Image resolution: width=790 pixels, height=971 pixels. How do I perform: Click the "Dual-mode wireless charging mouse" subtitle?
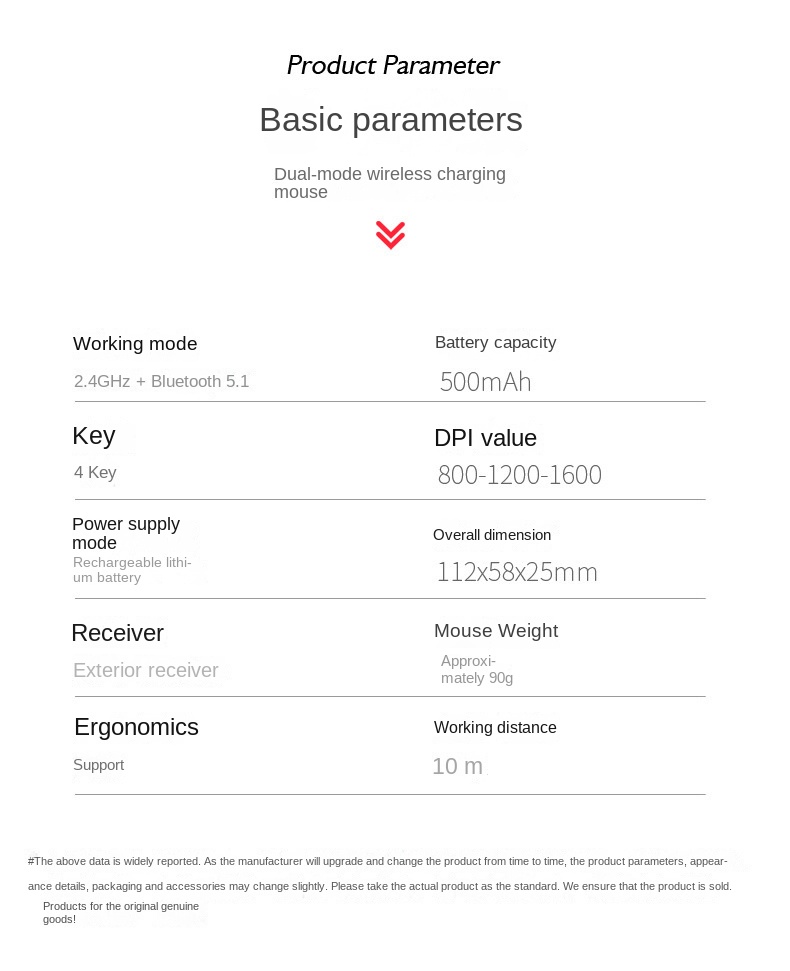pos(389,183)
